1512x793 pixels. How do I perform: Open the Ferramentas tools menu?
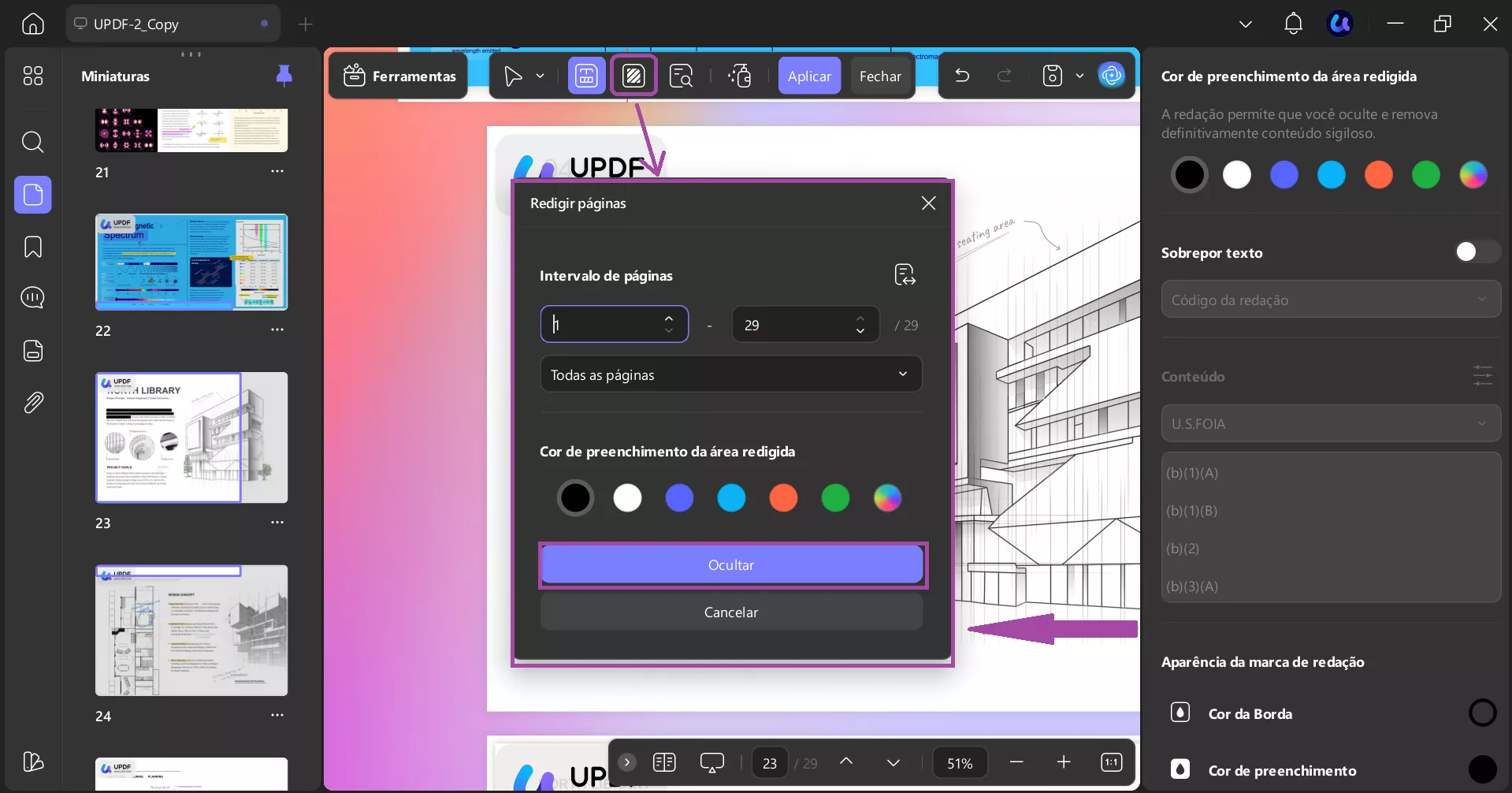click(x=399, y=76)
